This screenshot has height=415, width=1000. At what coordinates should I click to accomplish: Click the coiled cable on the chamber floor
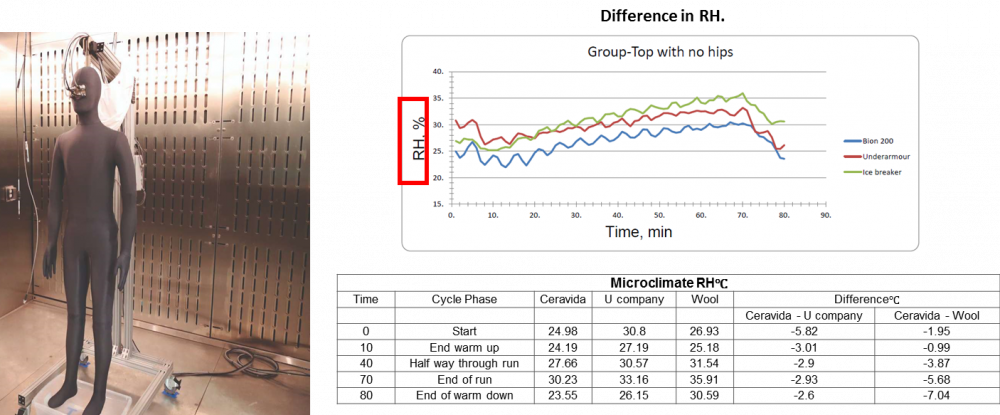[x=240, y=355]
